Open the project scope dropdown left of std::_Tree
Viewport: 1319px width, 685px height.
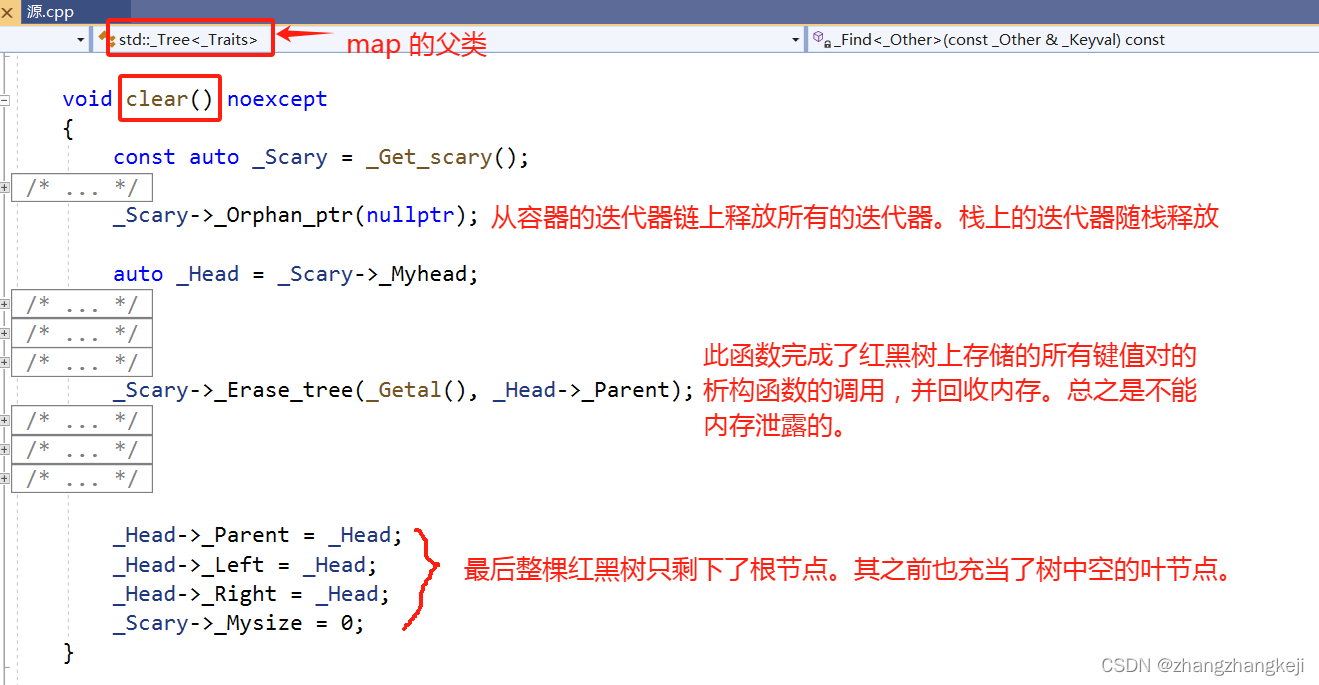click(x=80, y=40)
